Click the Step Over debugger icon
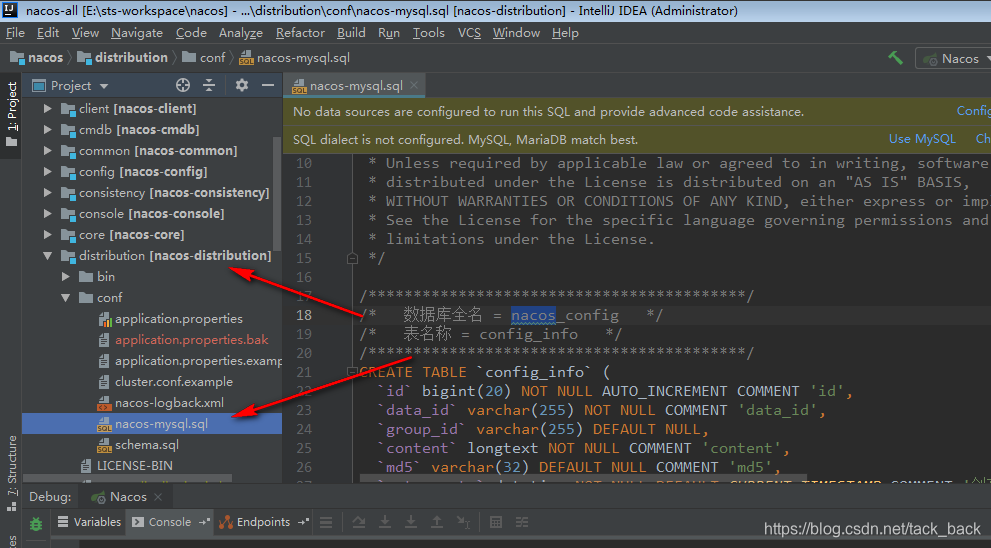Screen dimensions: 991x548 point(358,522)
